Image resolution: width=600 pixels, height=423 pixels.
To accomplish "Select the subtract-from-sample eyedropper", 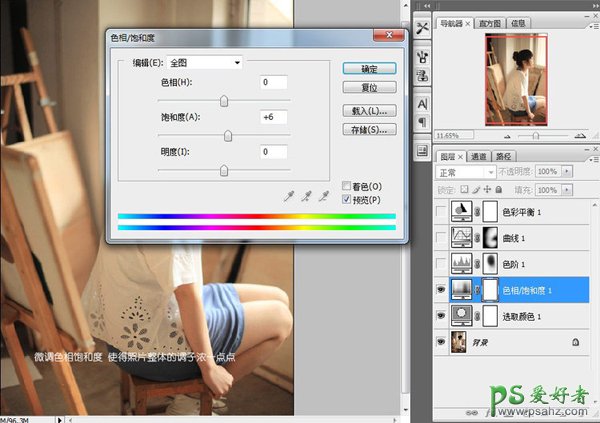I will [x=327, y=194].
